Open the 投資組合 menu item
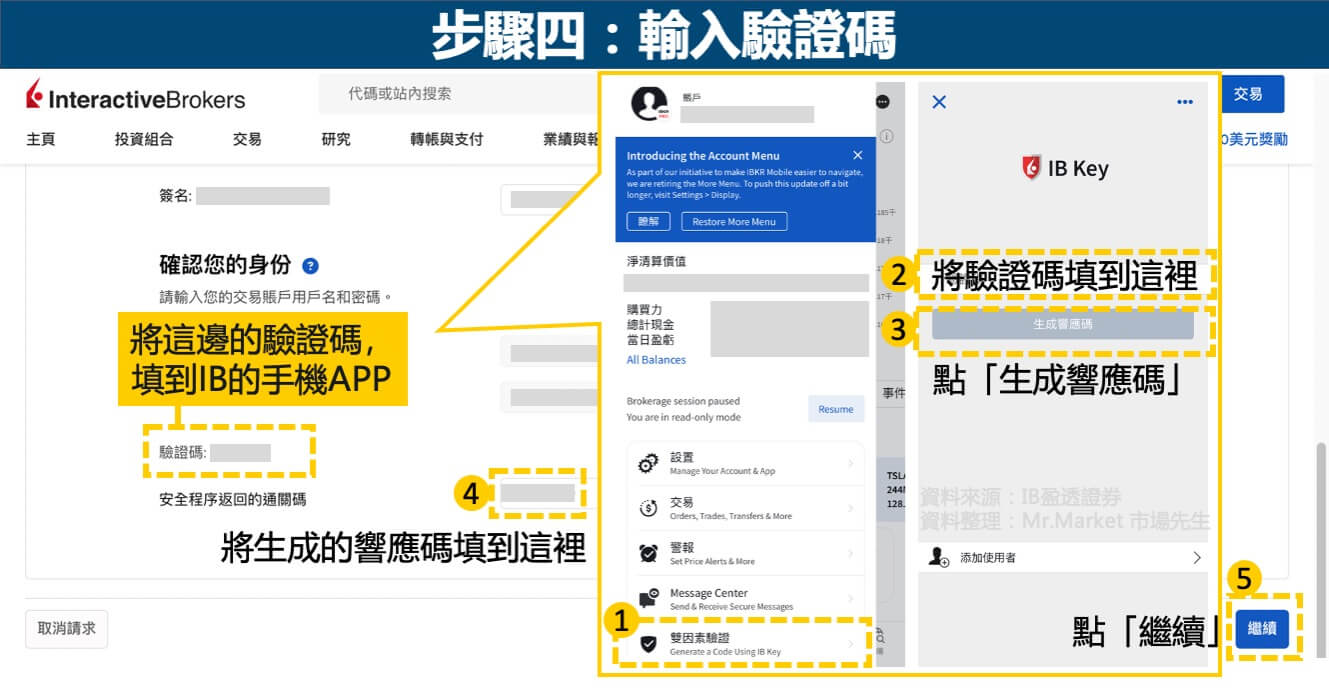This screenshot has height=696, width=1329. click(x=144, y=139)
